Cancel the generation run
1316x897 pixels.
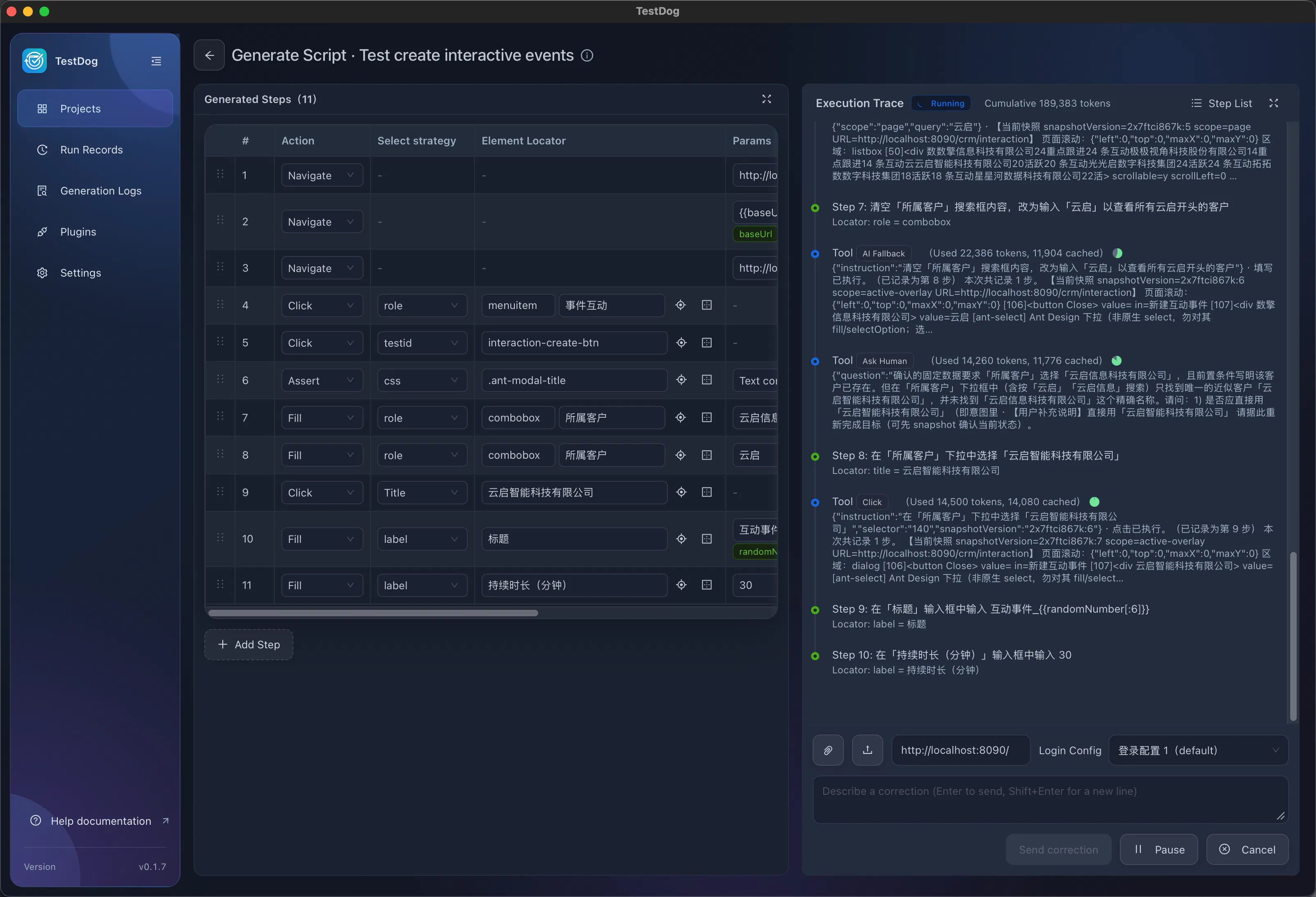click(1247, 849)
